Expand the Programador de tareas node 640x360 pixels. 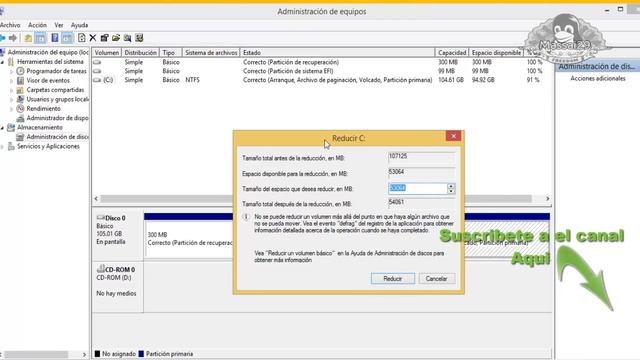[x=11, y=71]
